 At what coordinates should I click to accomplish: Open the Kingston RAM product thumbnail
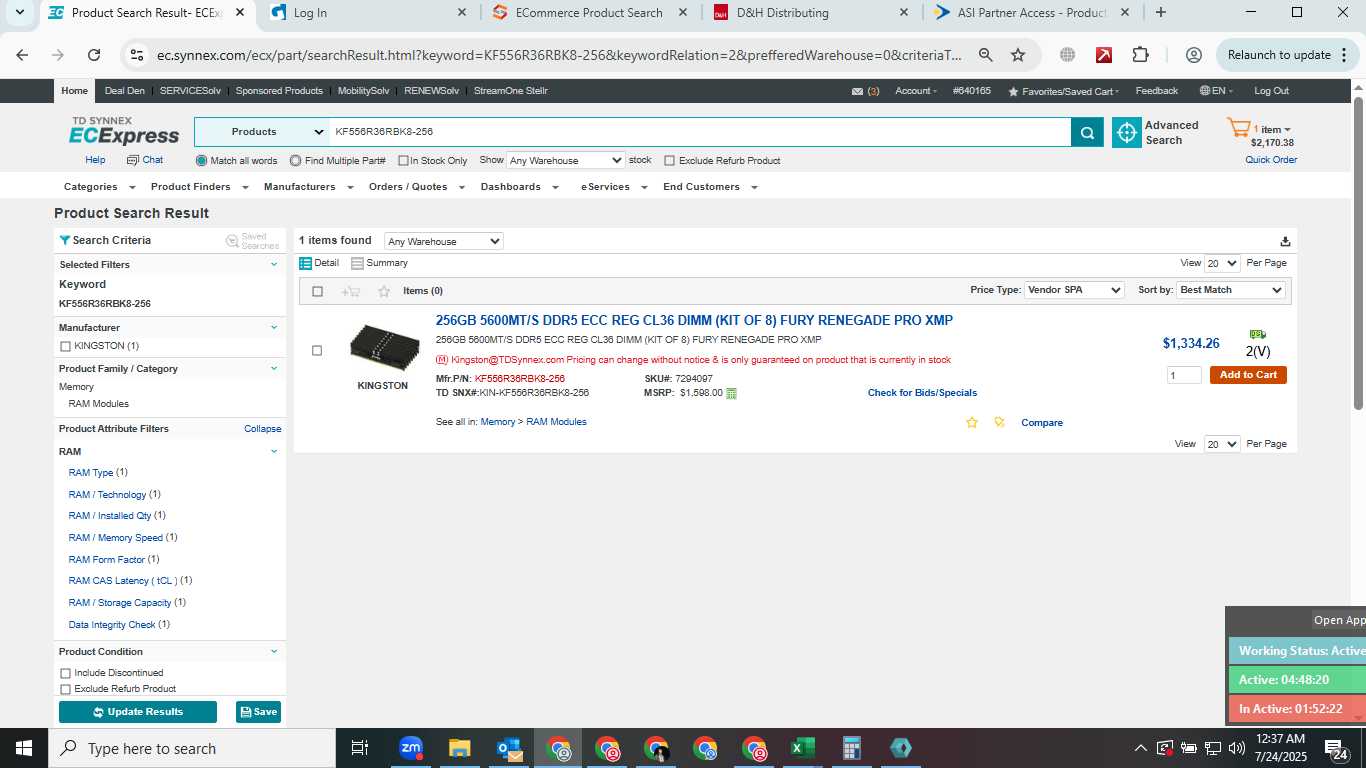384,347
